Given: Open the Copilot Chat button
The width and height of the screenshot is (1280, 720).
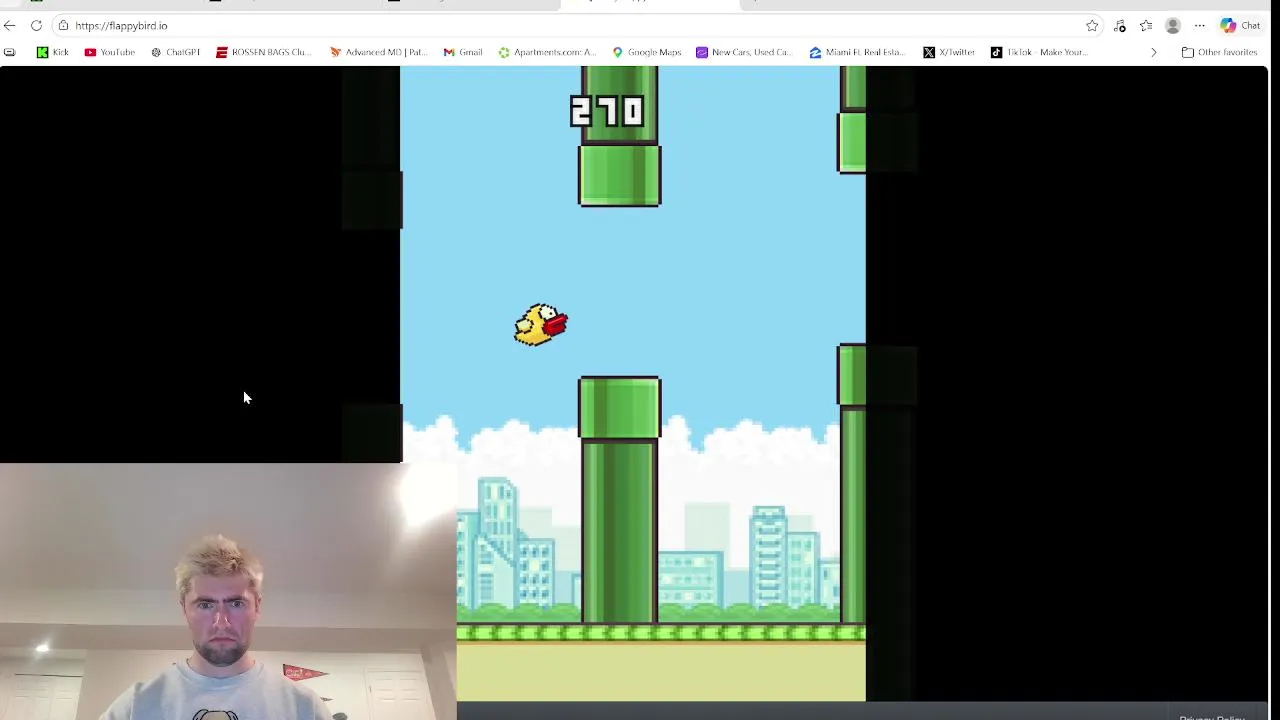Looking at the screenshot, I should coord(1240,26).
